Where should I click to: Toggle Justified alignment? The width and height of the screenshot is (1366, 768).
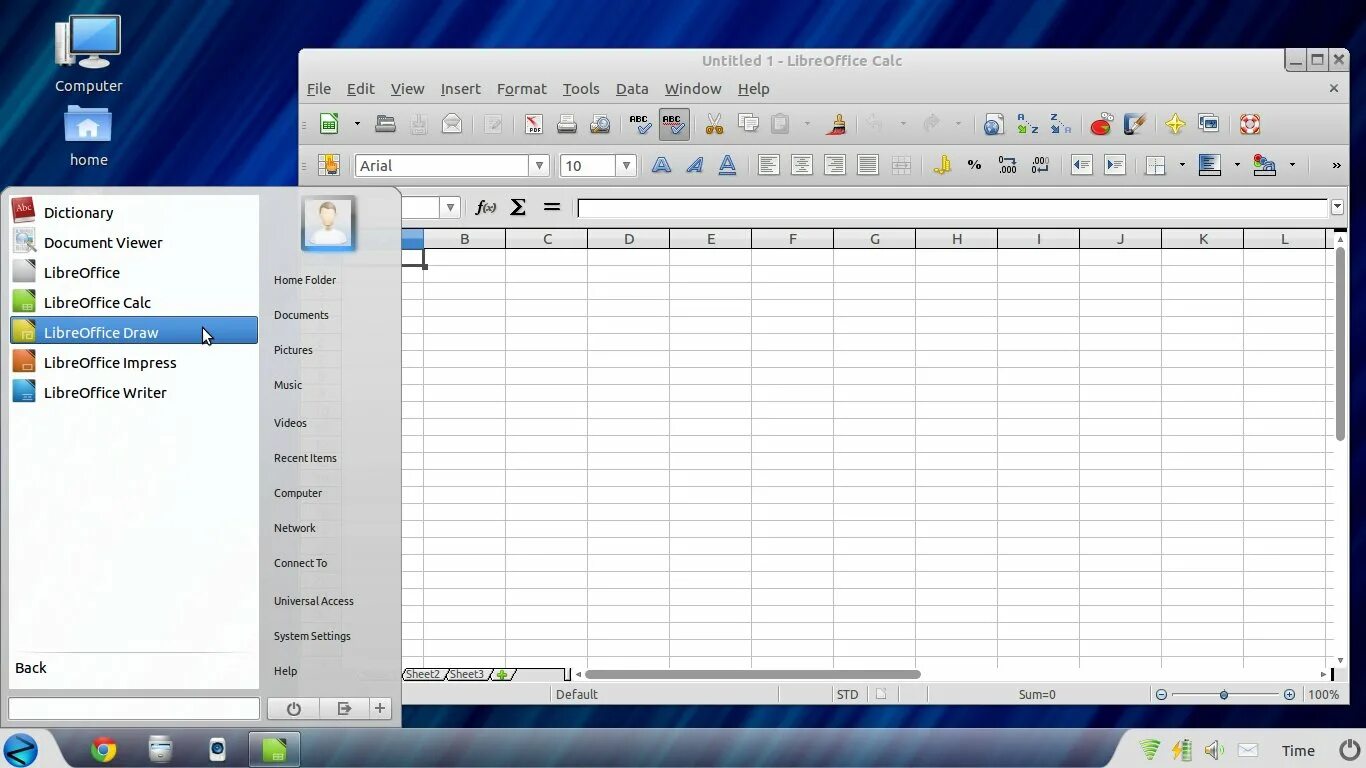867,165
